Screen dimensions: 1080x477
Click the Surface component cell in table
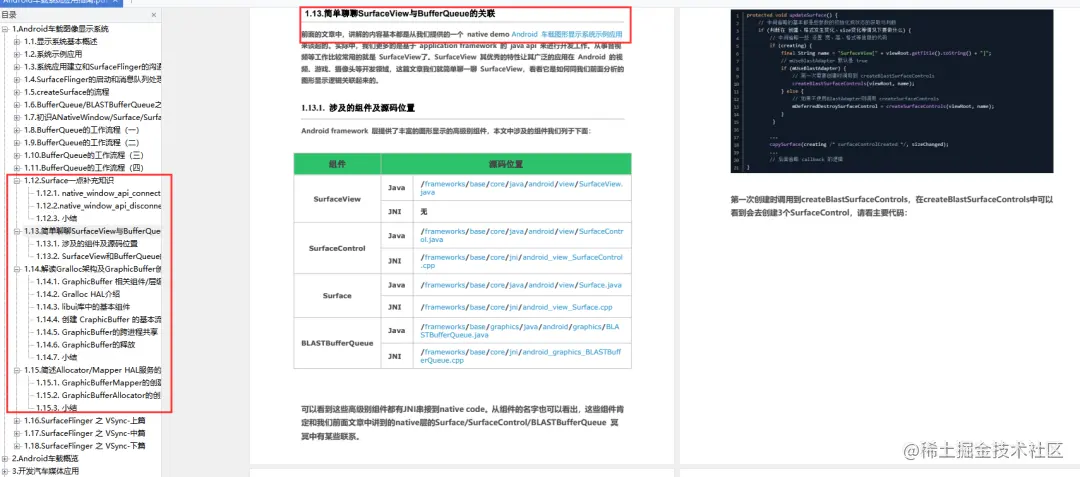(337, 296)
